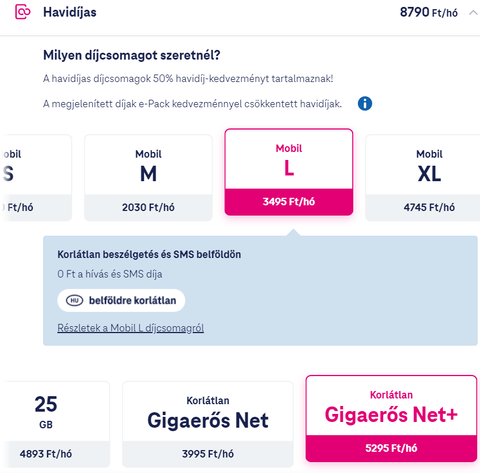Open Részletek a Mobil L díjcsomagról link

(x=130, y=328)
